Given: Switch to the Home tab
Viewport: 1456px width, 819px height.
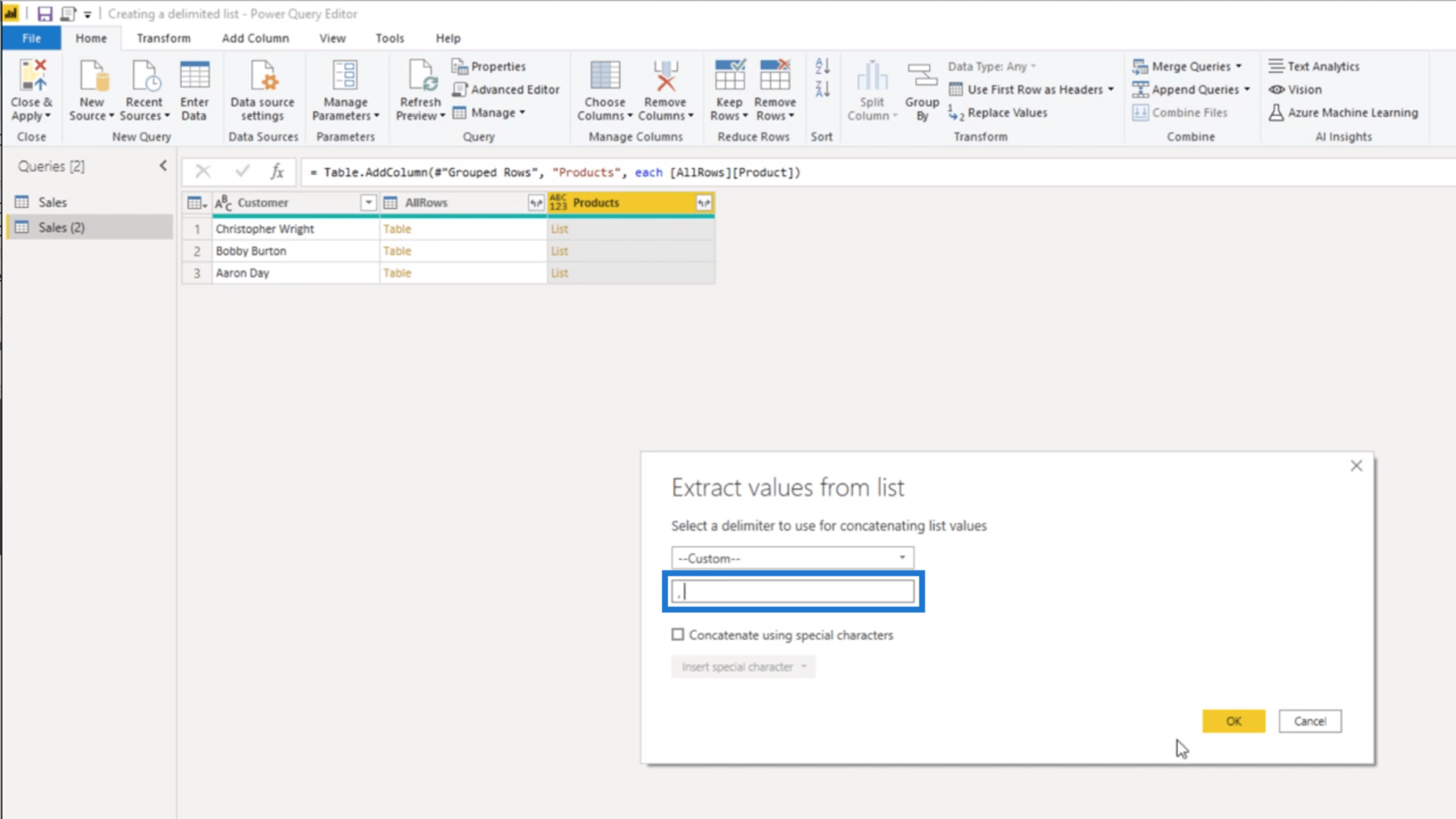Looking at the screenshot, I should [91, 38].
